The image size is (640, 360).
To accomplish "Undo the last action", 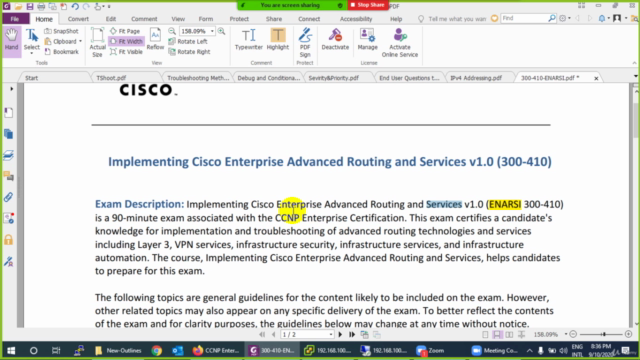I will tap(75, 6).
